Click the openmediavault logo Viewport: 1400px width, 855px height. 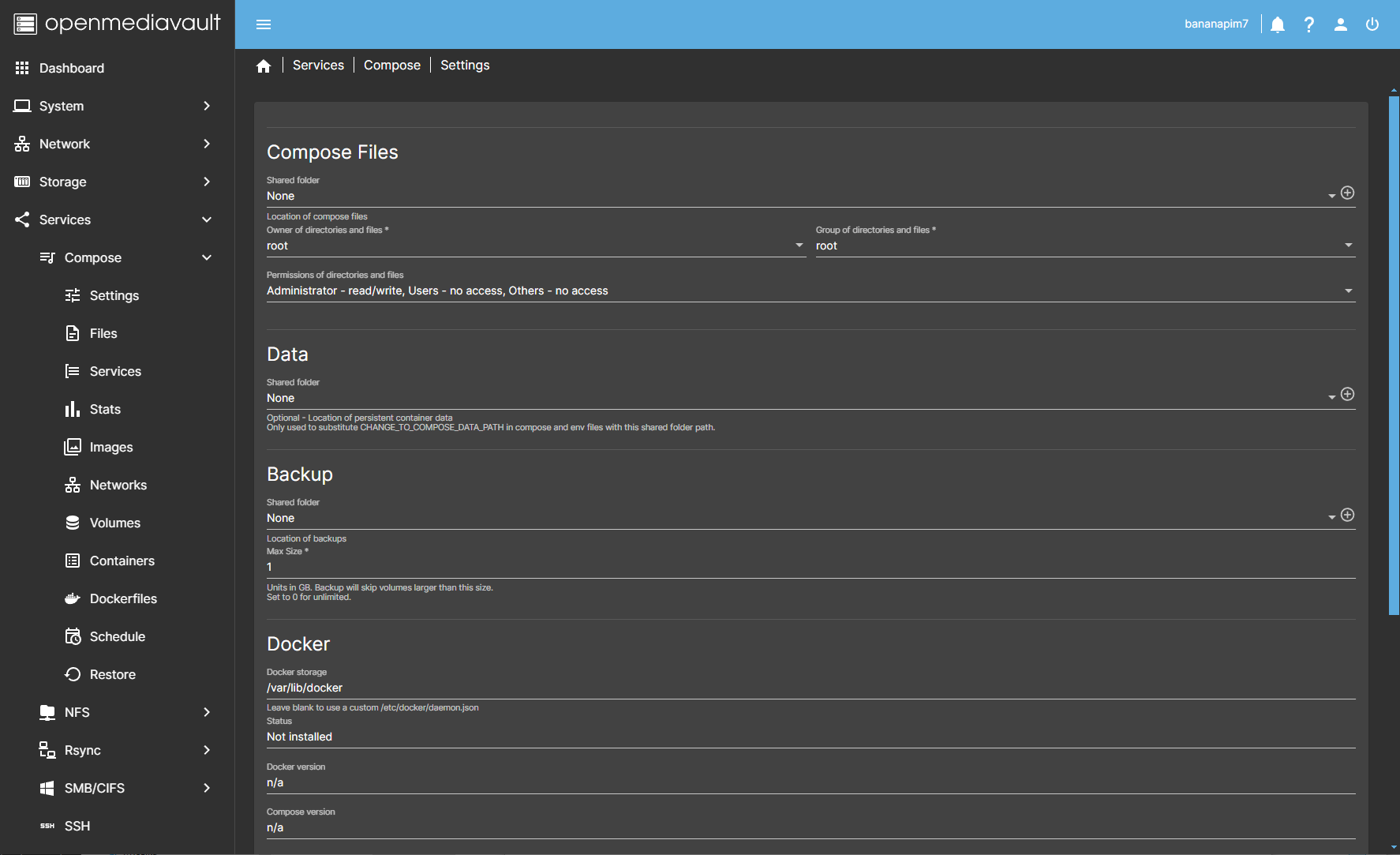118,24
